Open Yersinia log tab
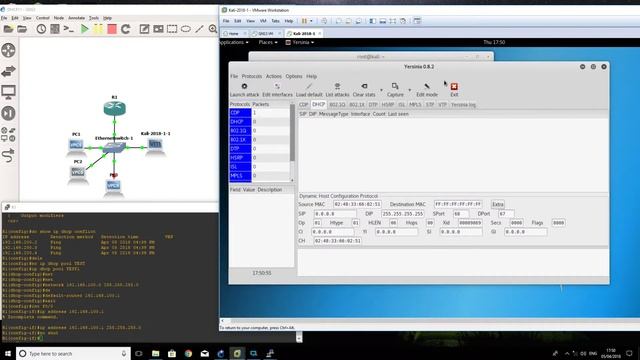640x360 pixels. [463, 105]
